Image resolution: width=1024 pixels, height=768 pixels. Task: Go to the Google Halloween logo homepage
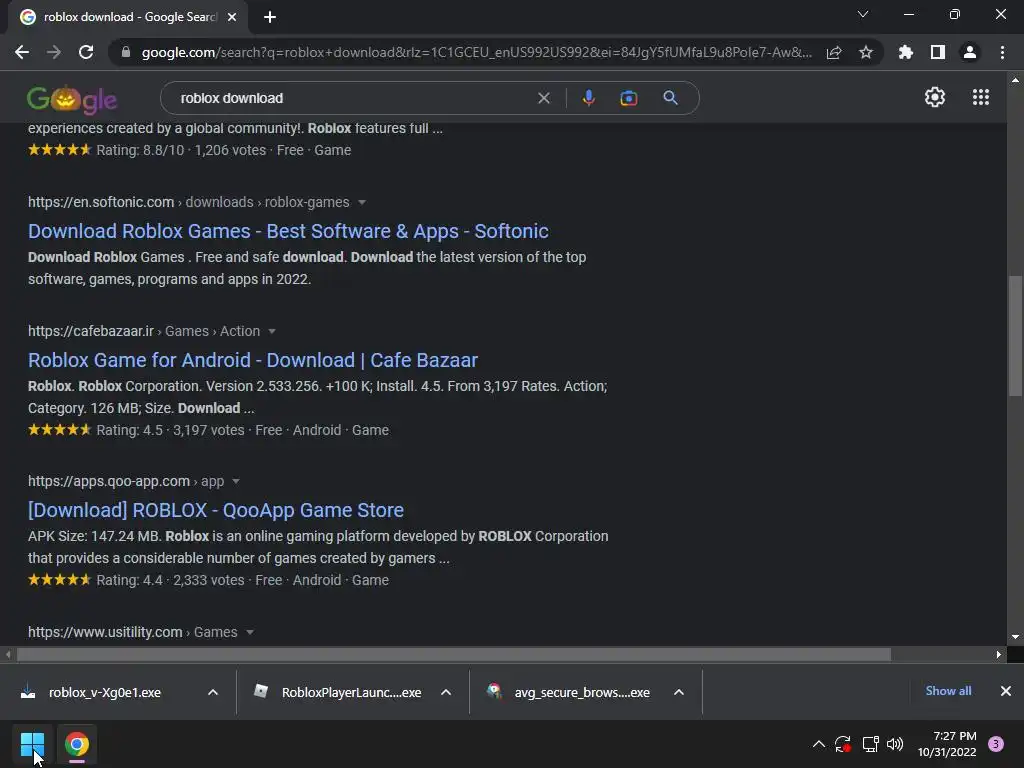(72, 99)
